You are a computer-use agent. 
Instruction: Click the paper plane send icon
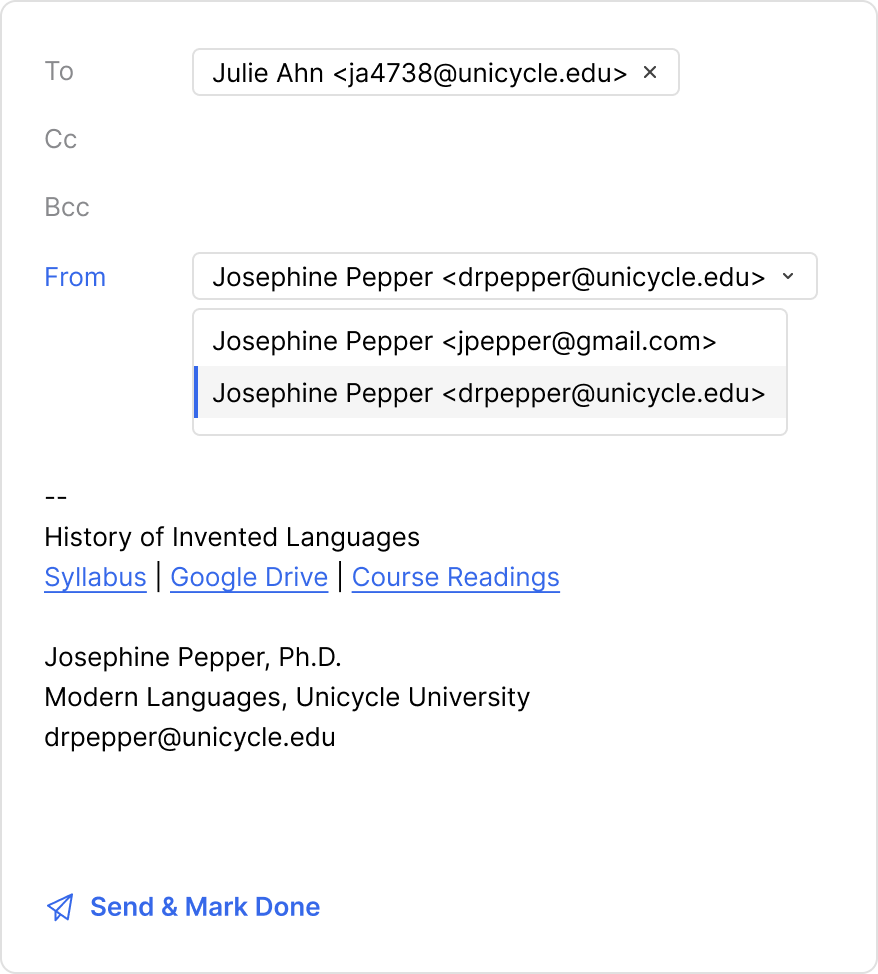[60, 908]
